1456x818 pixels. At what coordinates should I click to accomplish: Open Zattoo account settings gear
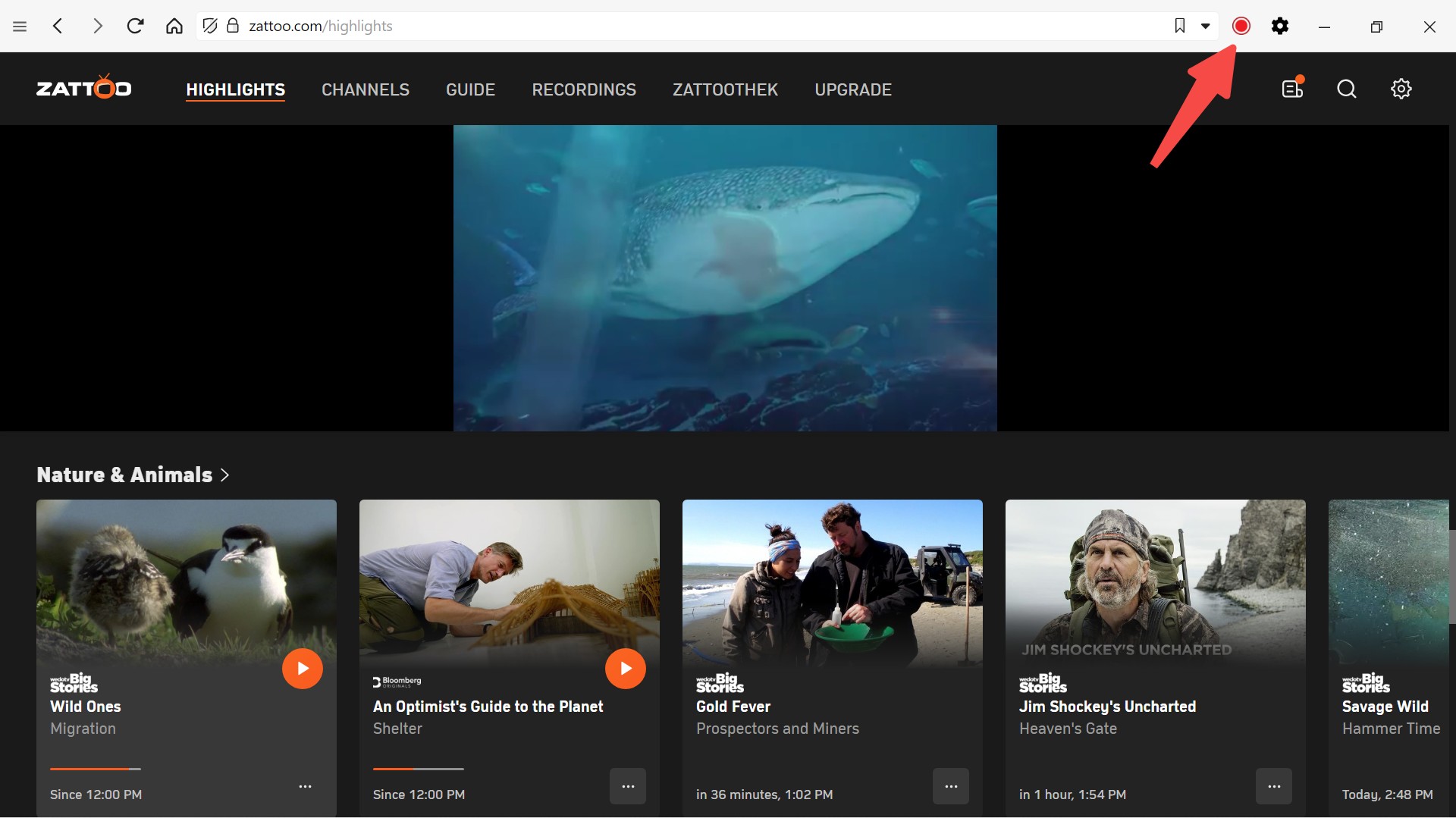coord(1401,89)
